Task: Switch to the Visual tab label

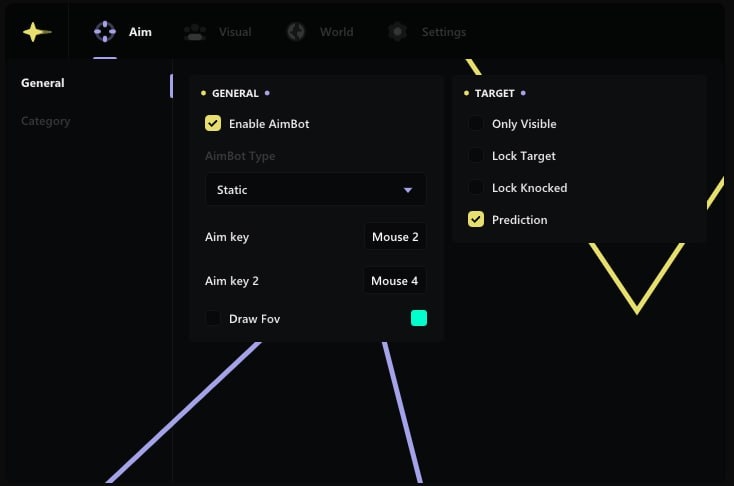Action: coord(235,32)
